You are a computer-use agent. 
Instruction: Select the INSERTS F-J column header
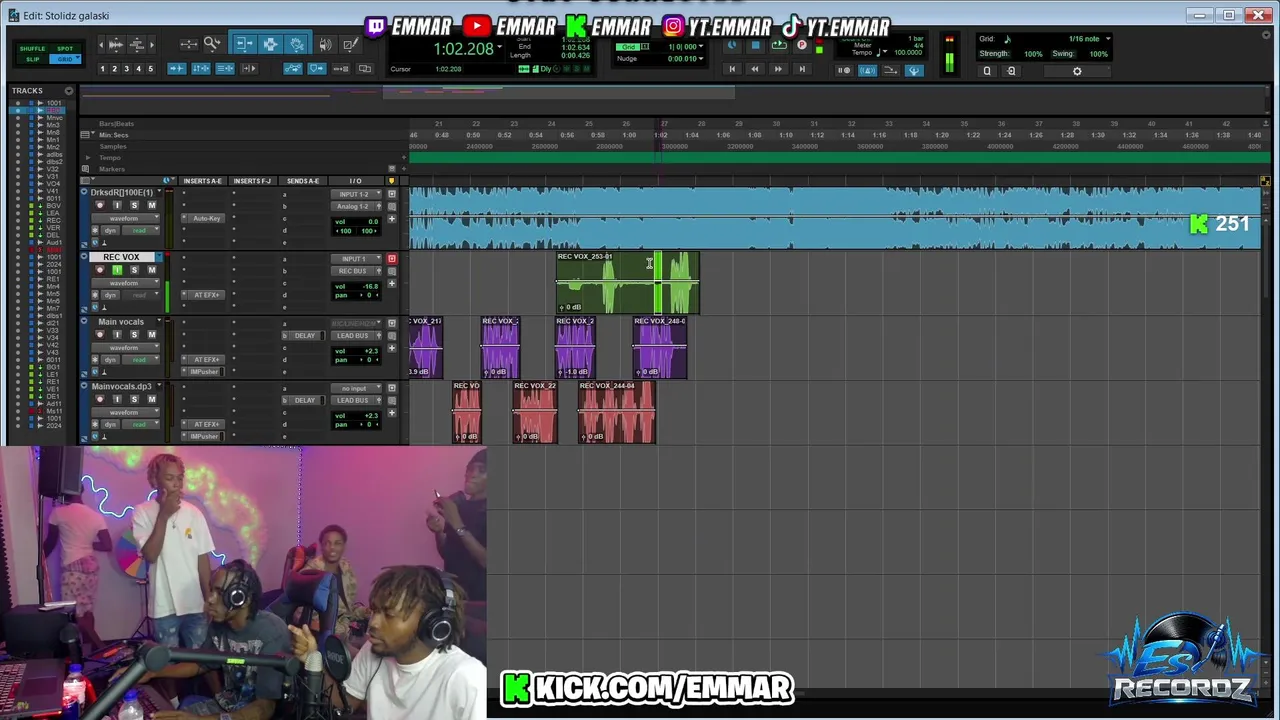click(x=253, y=181)
